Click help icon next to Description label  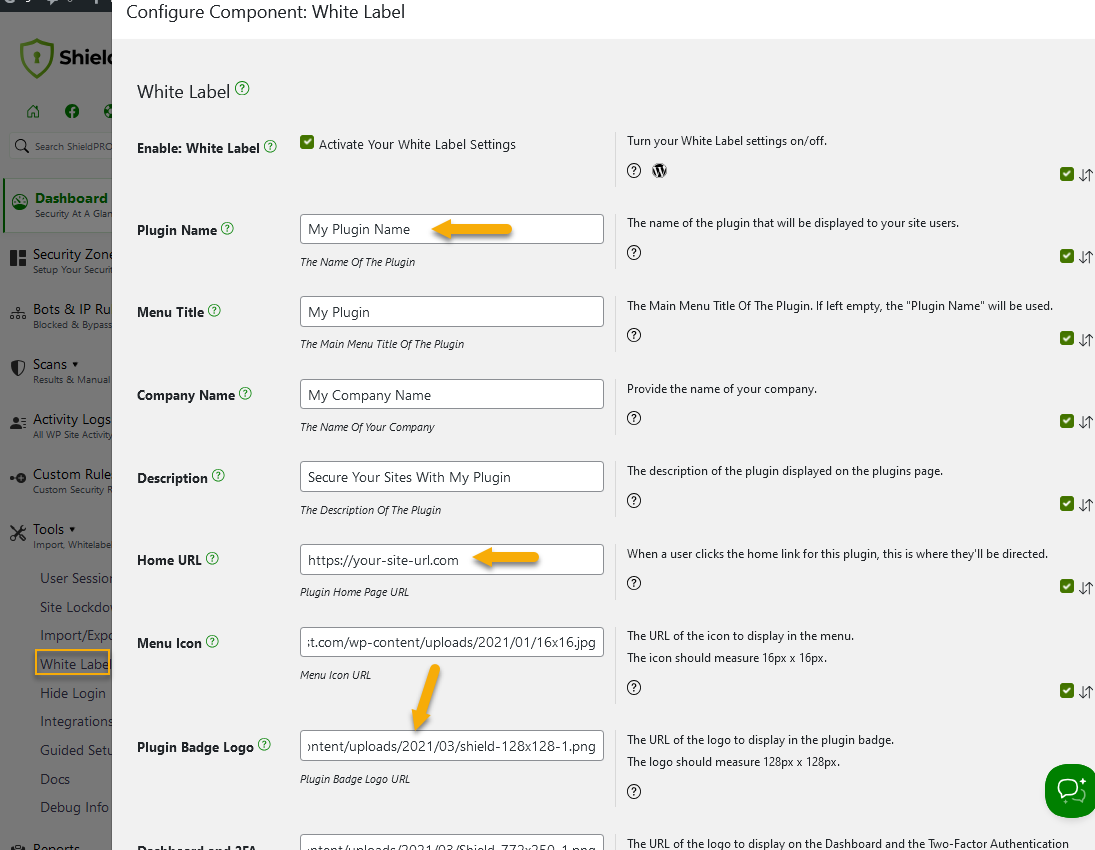[218, 476]
